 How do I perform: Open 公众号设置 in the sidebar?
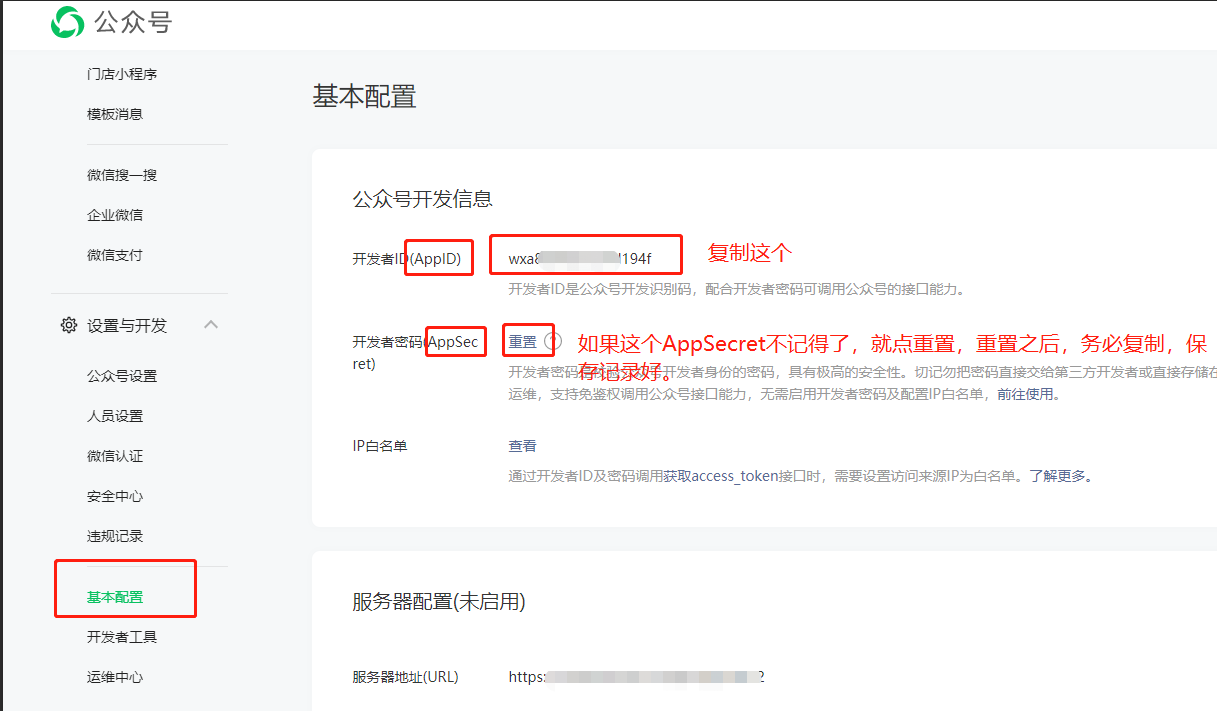122,376
